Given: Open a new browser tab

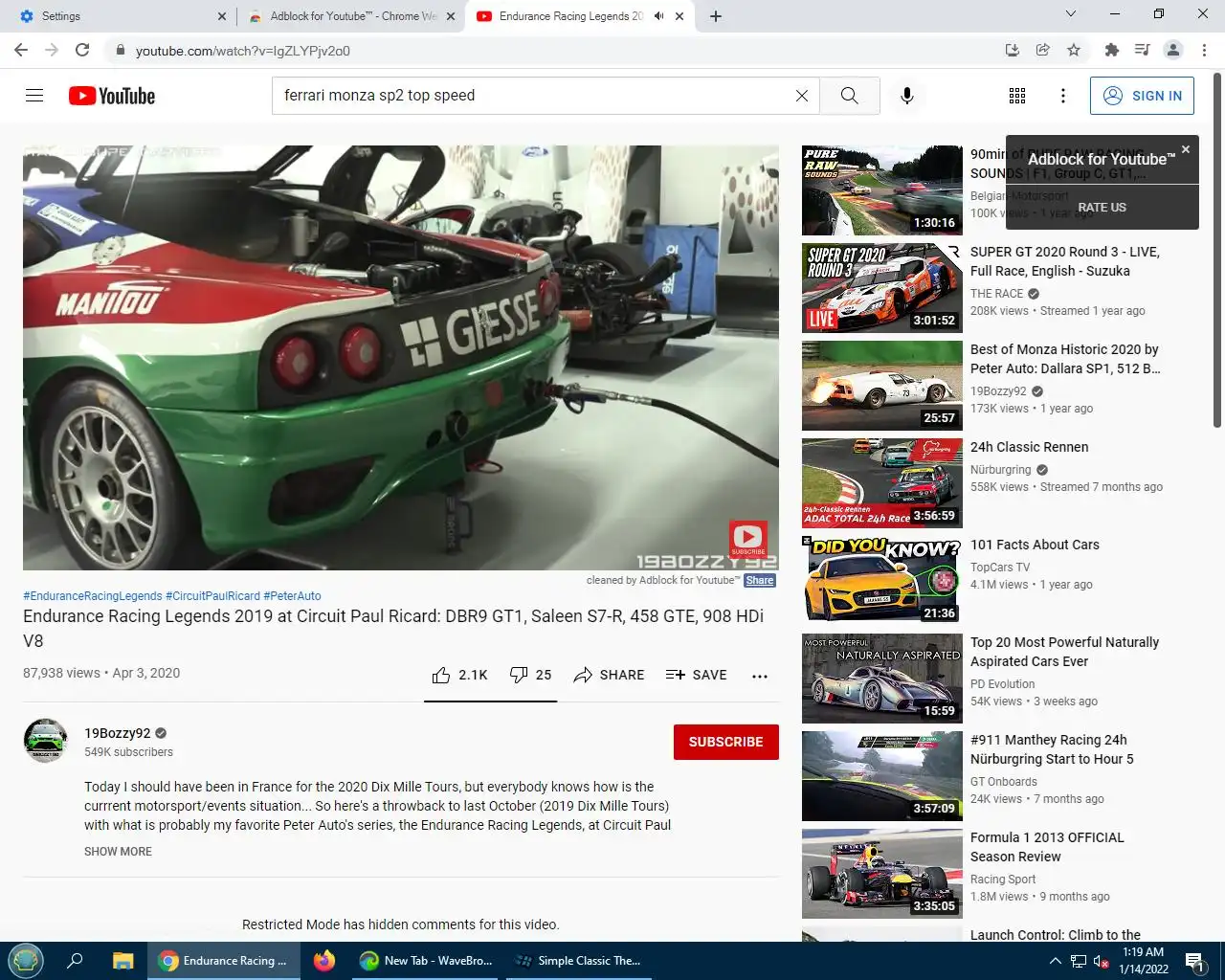Looking at the screenshot, I should [x=716, y=16].
